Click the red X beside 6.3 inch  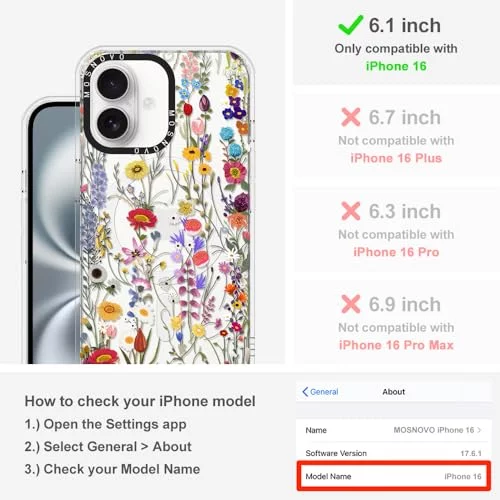(351, 211)
